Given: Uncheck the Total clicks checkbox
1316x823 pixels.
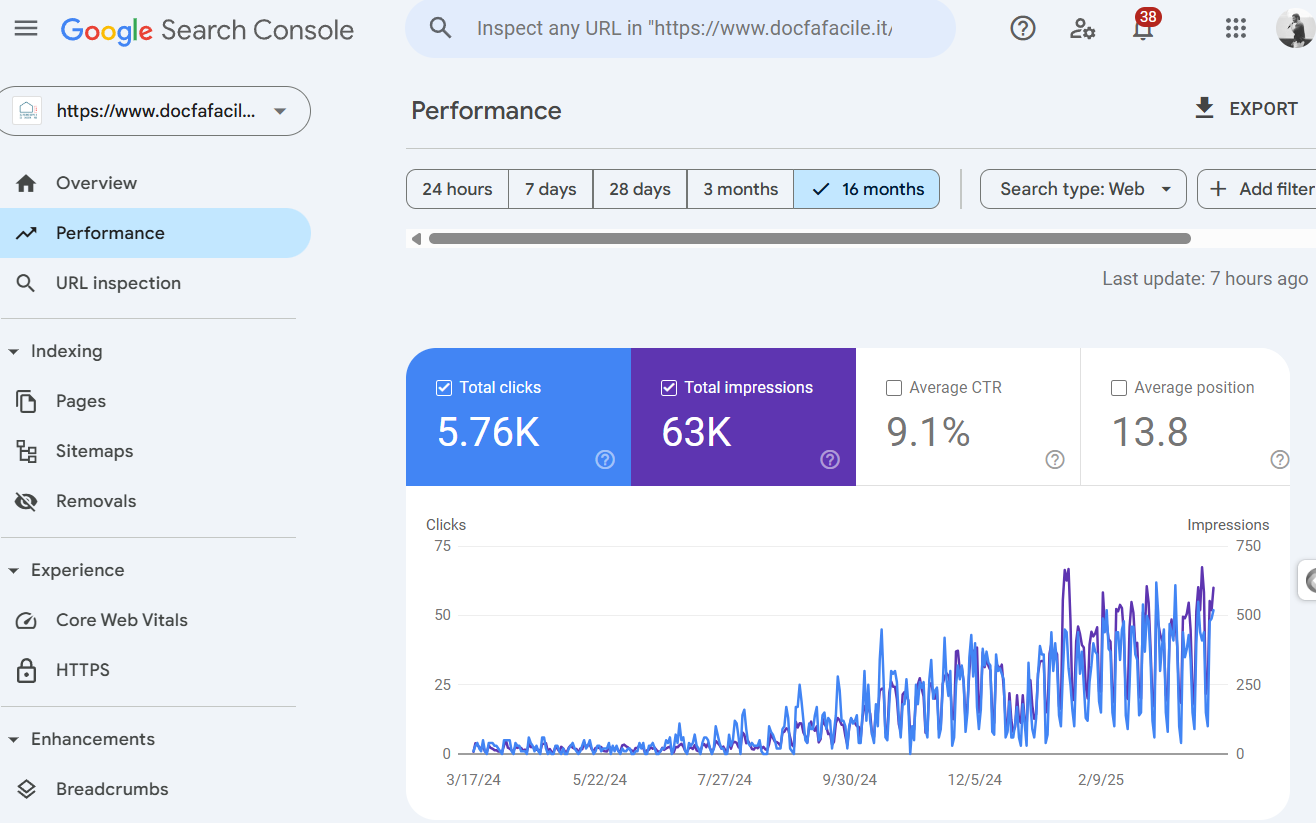Looking at the screenshot, I should click(445, 388).
